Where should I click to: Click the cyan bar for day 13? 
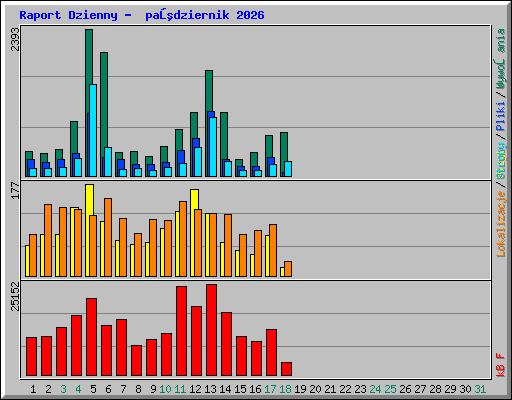point(213,147)
